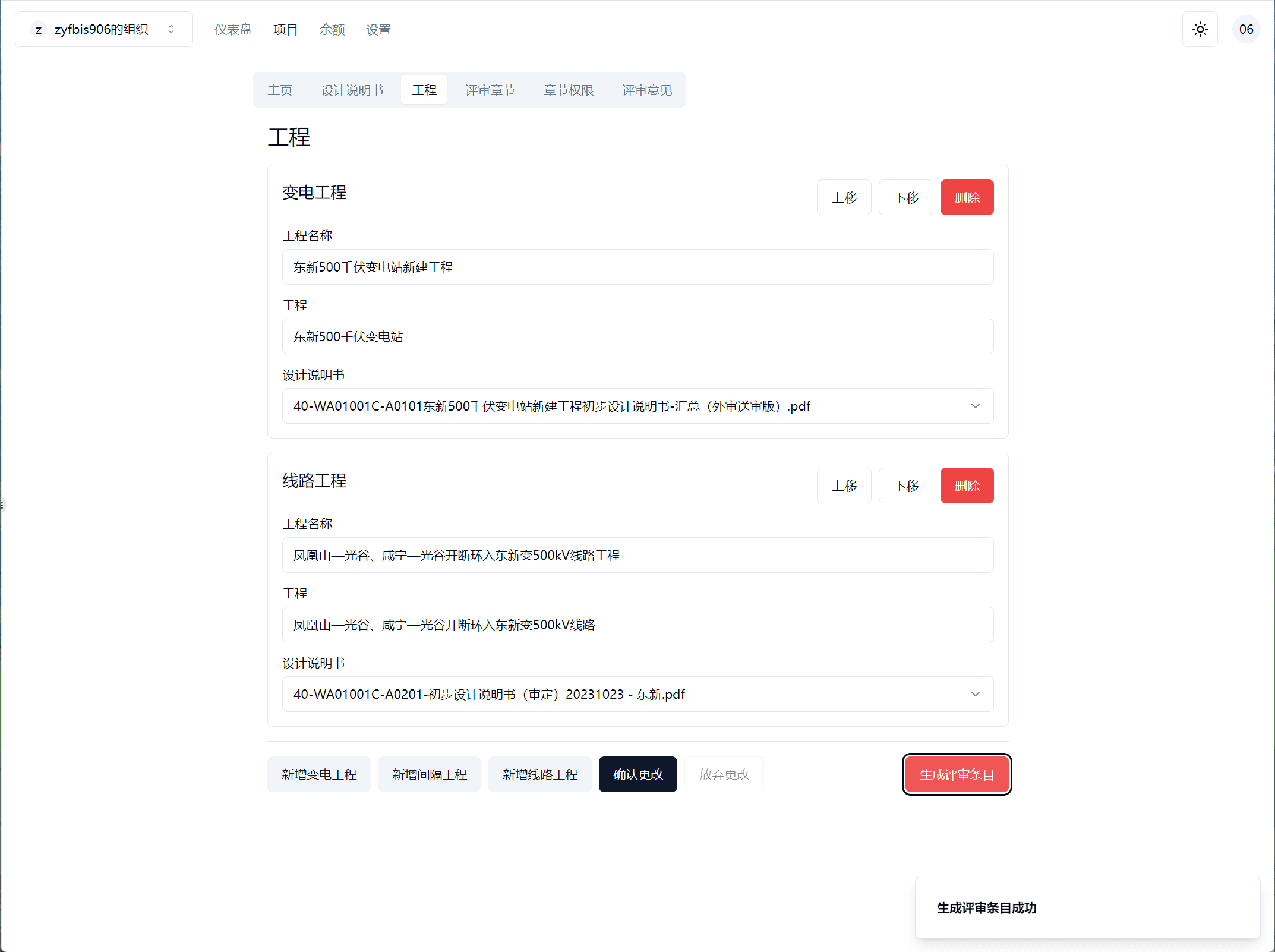Click the z organization avatar badge
Image resolution: width=1275 pixels, height=952 pixels.
tap(39, 30)
